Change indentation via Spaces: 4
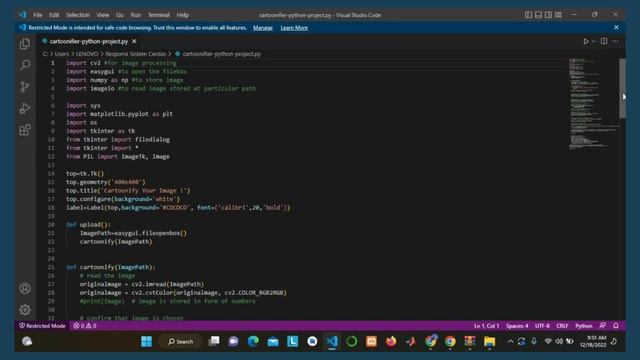Image resolution: width=640 pixels, height=360 pixels. [517, 326]
